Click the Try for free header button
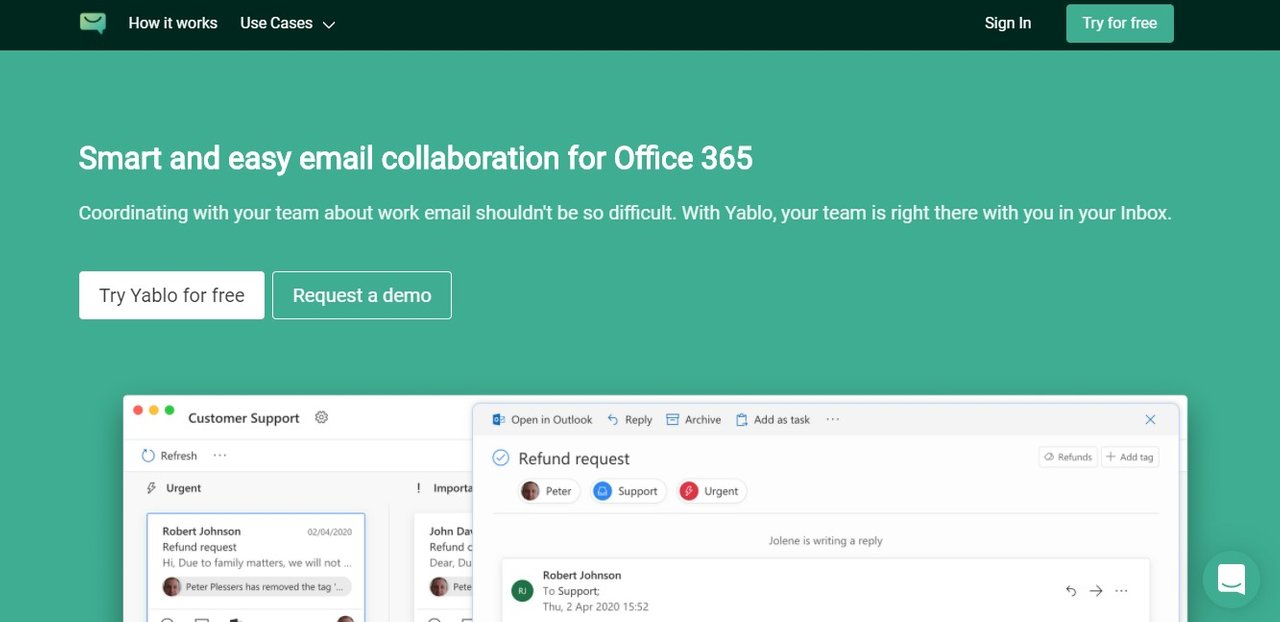1280x622 pixels. tap(1120, 23)
